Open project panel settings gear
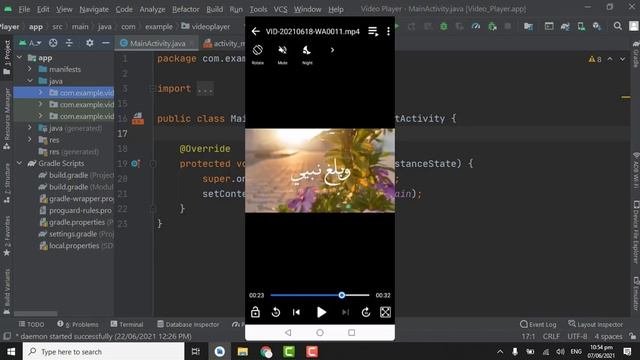This screenshot has width=640, height=360. (89, 43)
